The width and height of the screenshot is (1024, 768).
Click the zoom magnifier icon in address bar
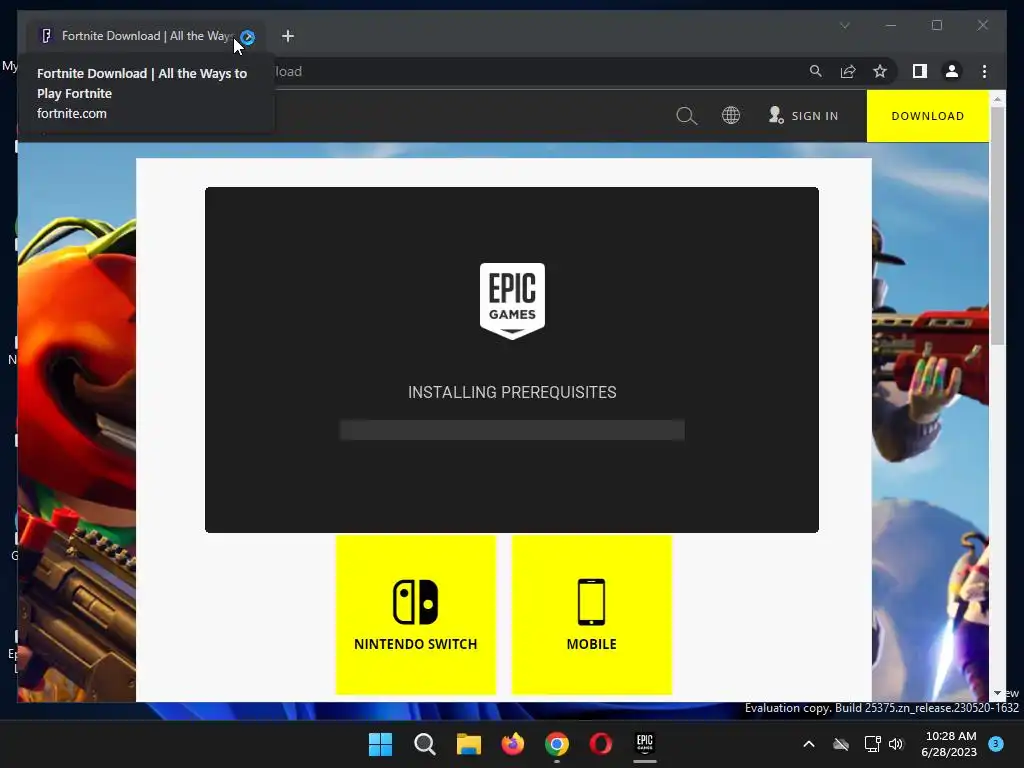[x=816, y=71]
